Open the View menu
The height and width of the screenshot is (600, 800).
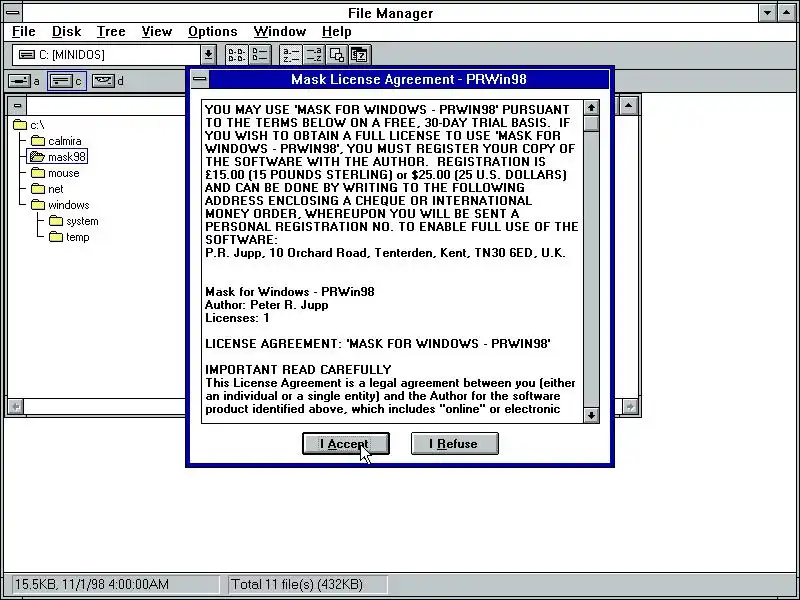(x=157, y=32)
